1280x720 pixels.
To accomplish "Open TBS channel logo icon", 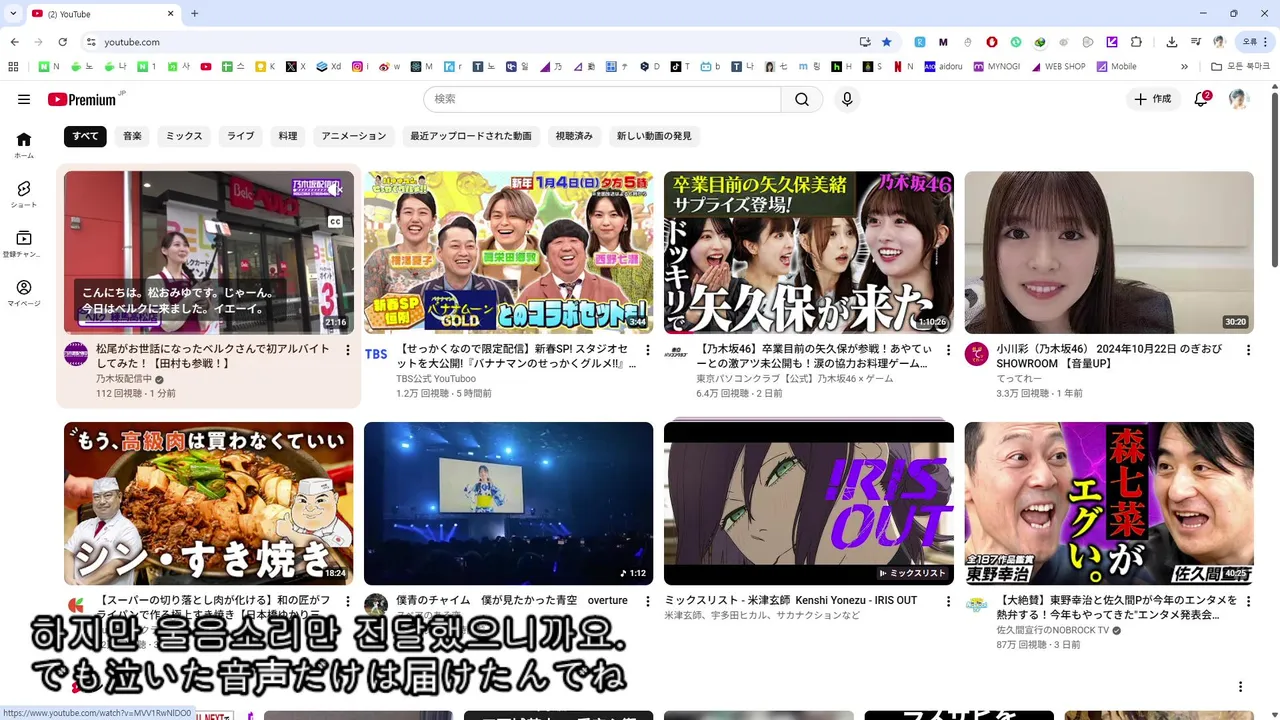I will click(x=376, y=354).
